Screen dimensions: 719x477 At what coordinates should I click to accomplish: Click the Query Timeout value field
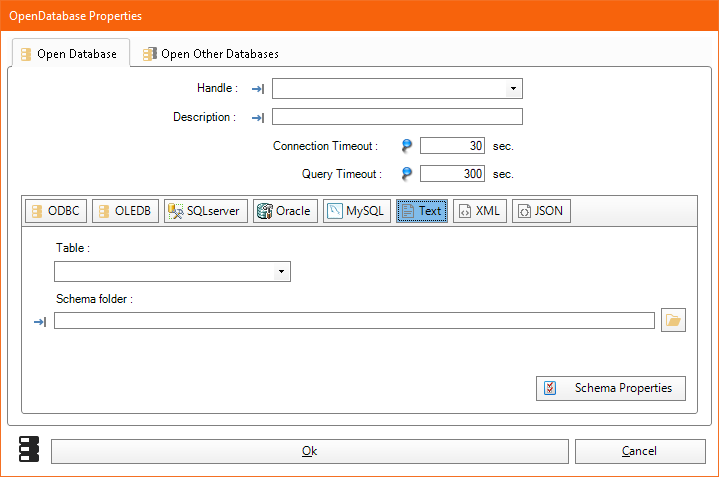[x=452, y=174]
